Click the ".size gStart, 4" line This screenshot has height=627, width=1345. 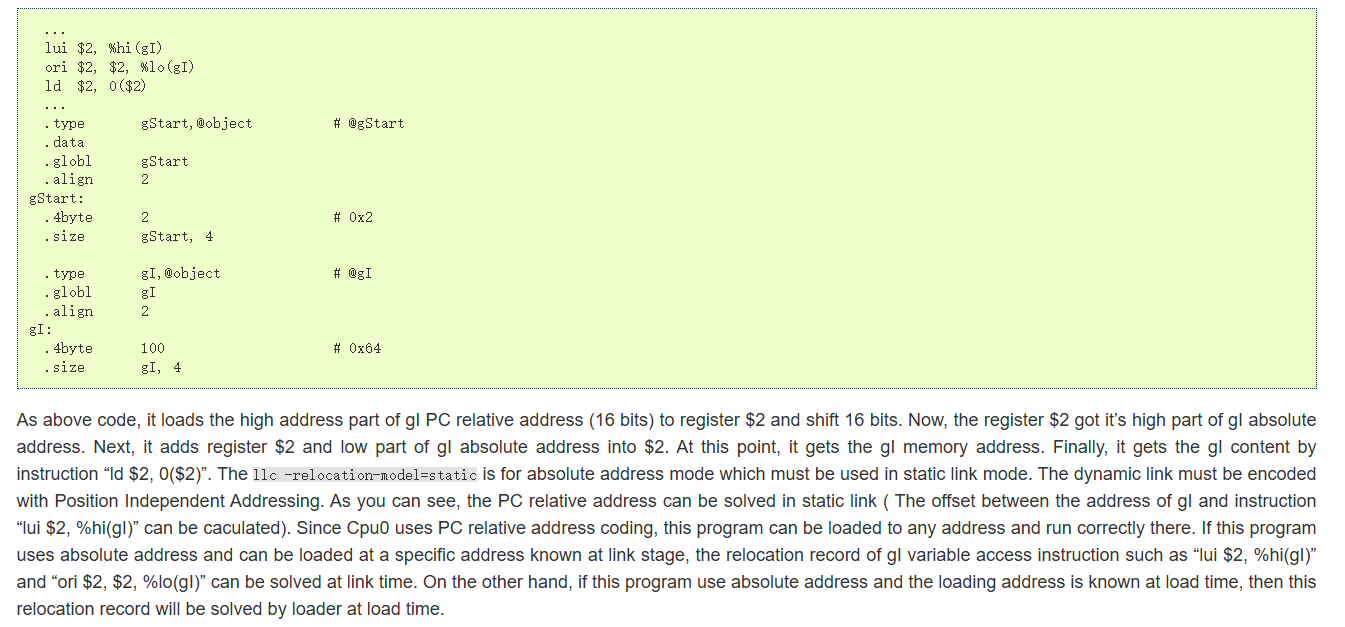(x=128, y=236)
